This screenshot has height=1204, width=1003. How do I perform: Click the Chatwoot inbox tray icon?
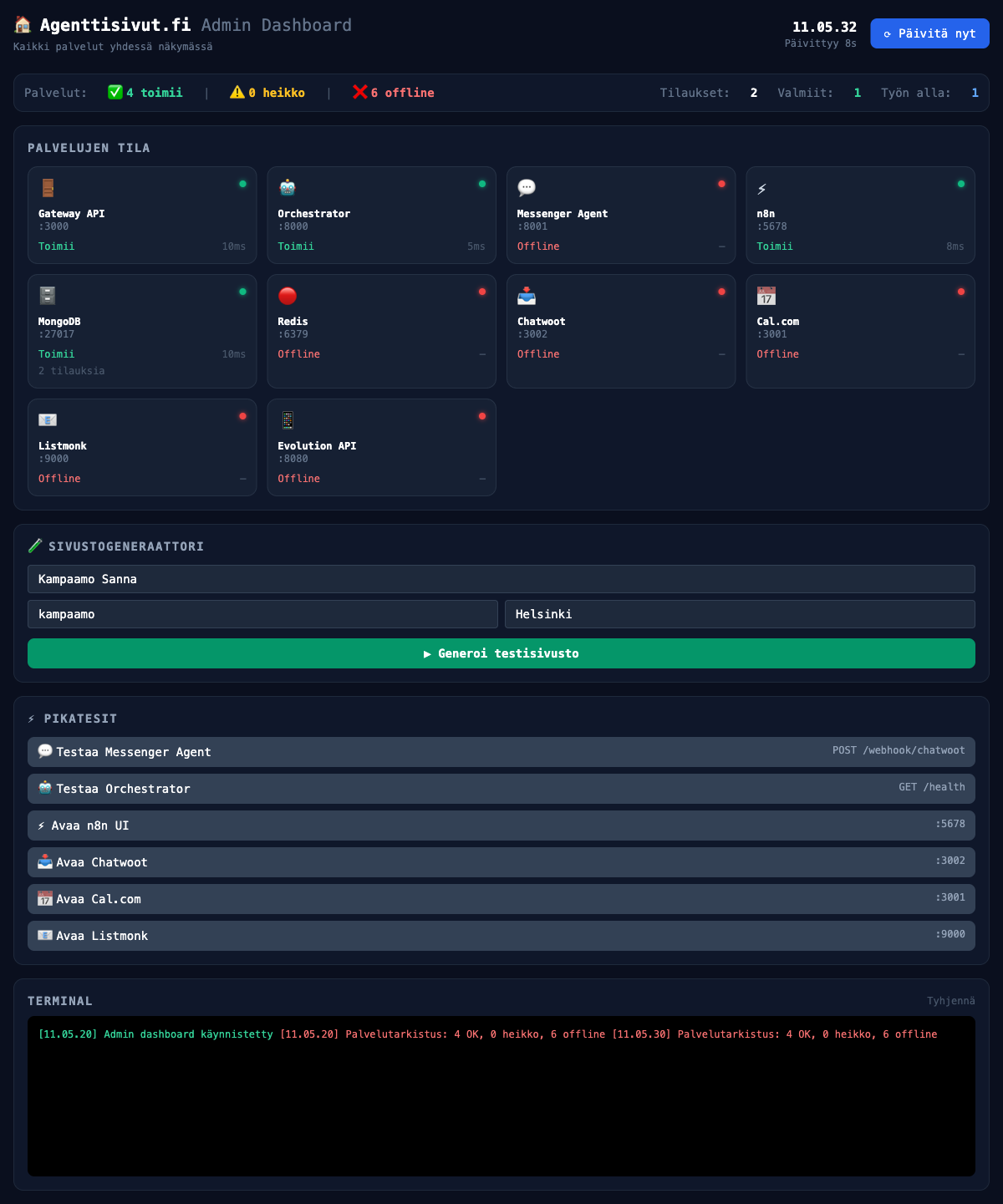point(527,296)
